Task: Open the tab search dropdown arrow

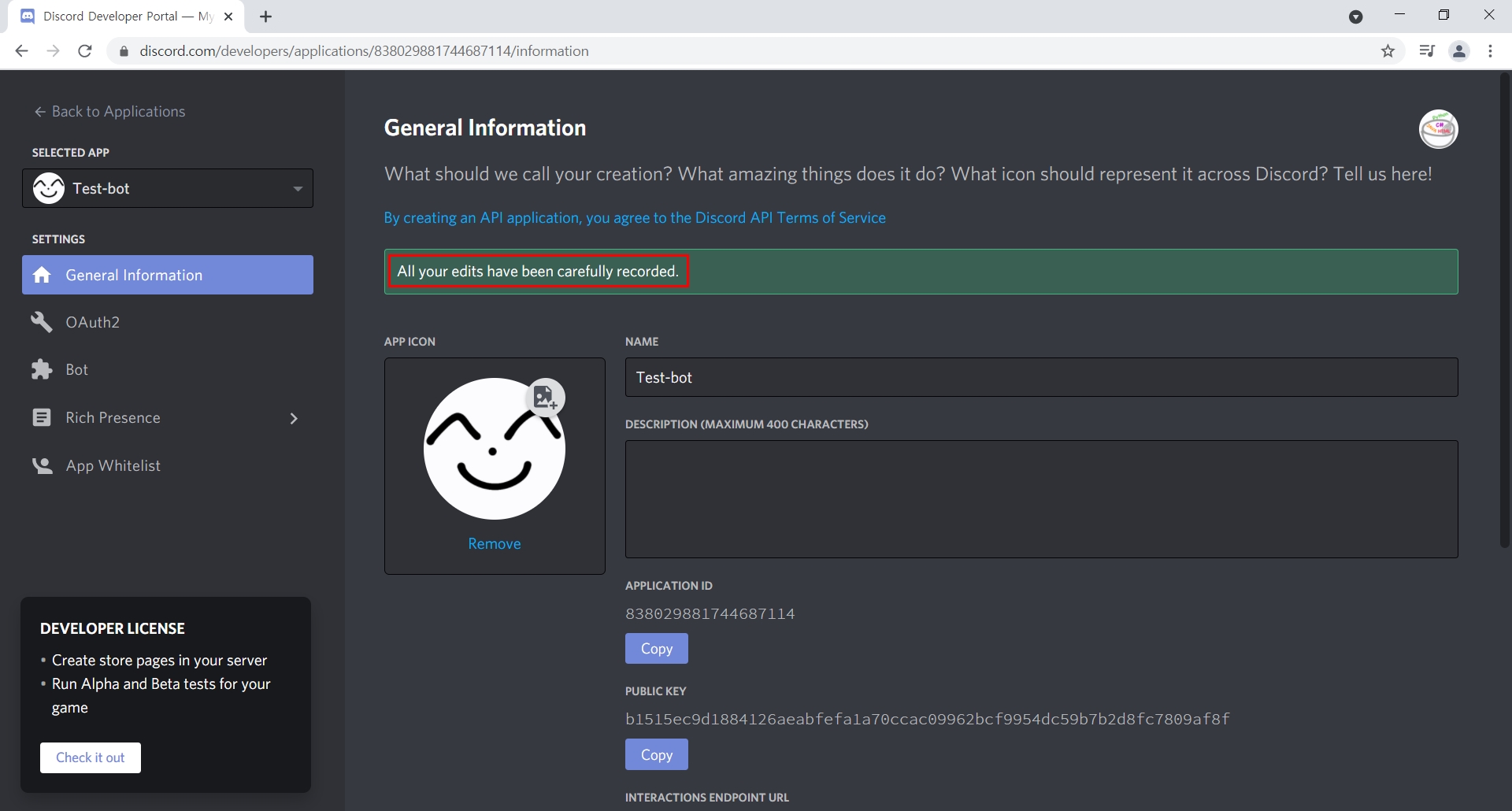Action: pyautogui.click(x=1355, y=17)
